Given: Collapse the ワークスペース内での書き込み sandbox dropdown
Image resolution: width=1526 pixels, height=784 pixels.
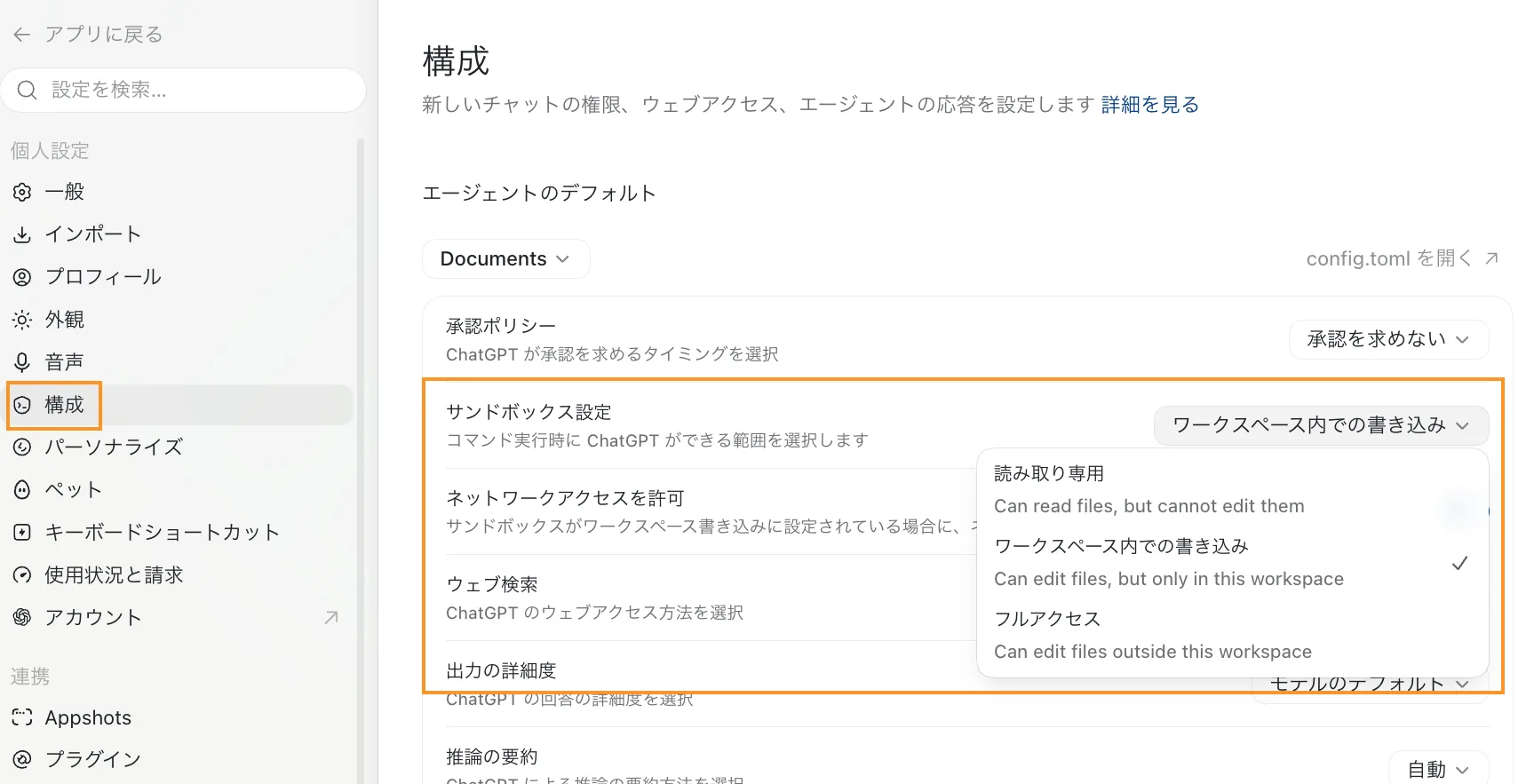Looking at the screenshot, I should [1321, 425].
